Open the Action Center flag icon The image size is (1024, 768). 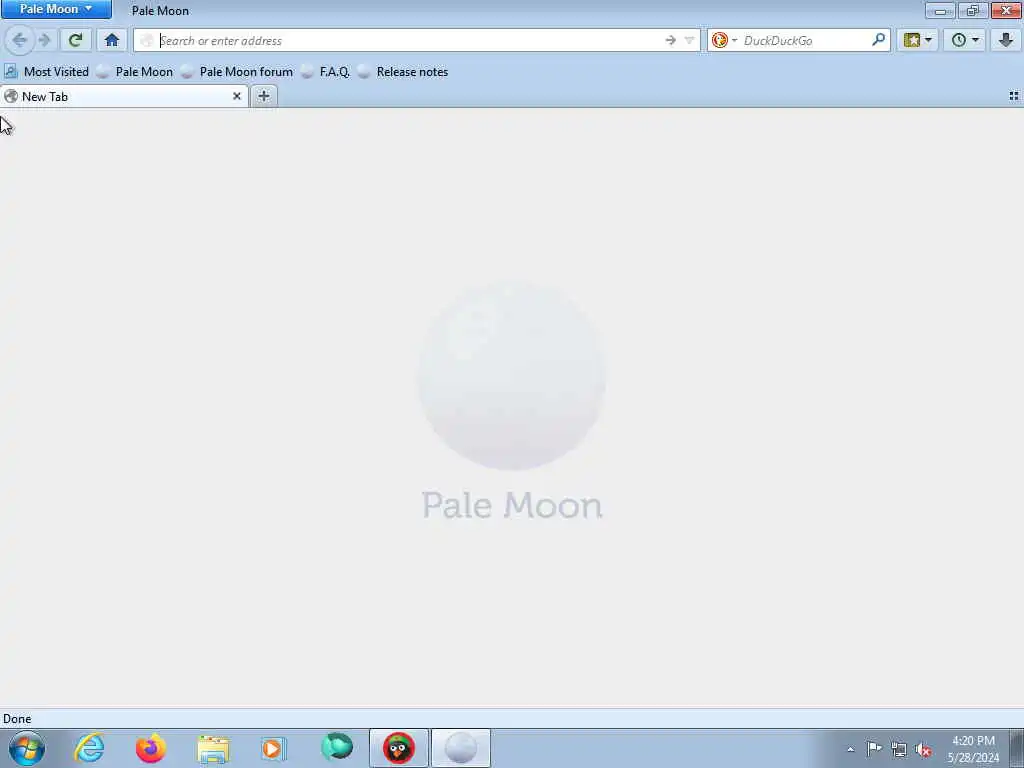coord(874,749)
